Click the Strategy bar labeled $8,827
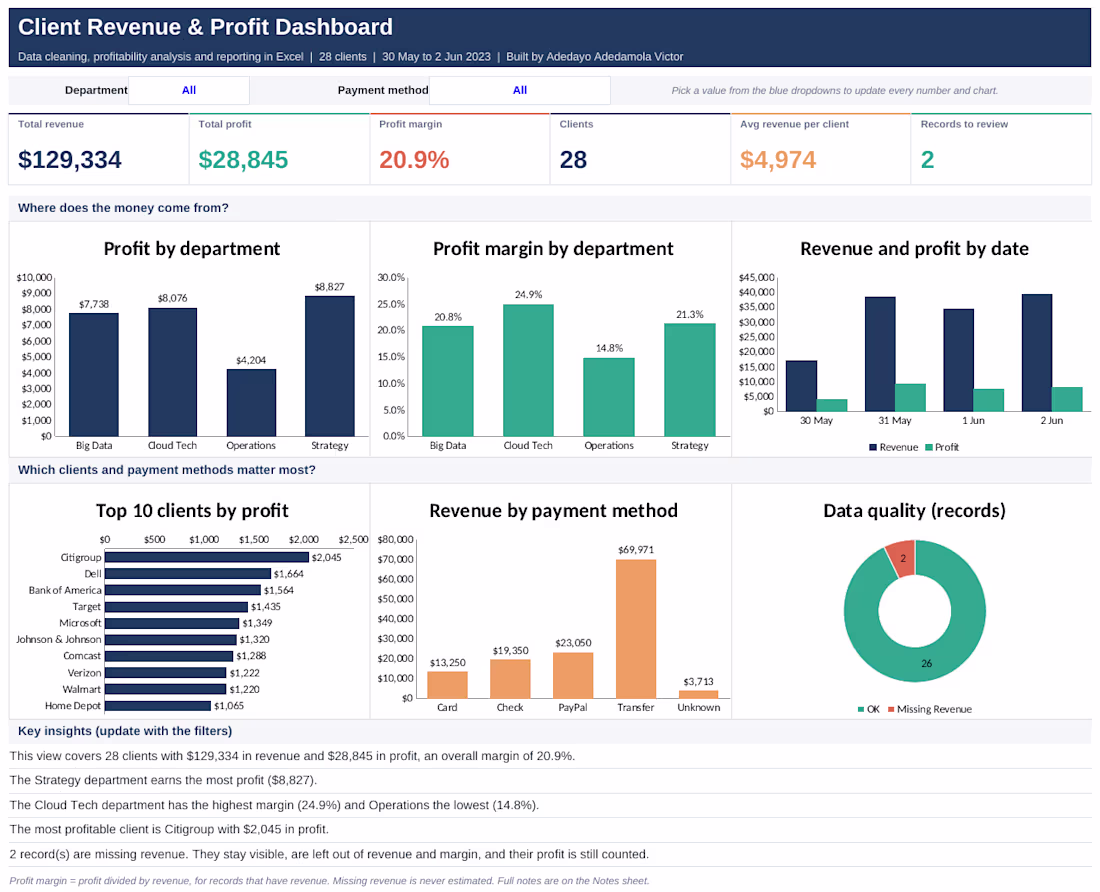This screenshot has height=892, width=1100. (x=330, y=366)
